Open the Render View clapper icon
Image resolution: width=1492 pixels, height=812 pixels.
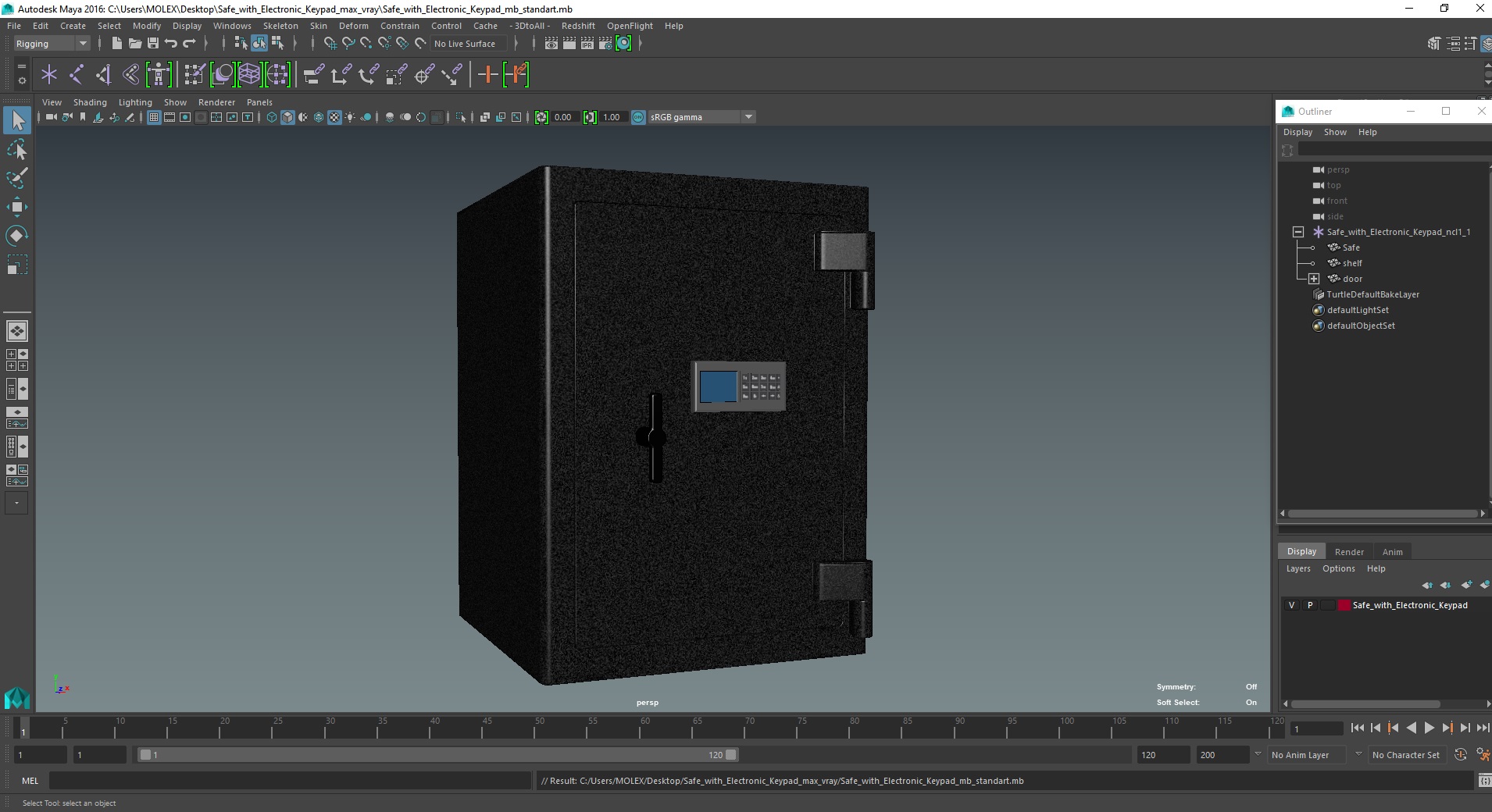pos(551,44)
